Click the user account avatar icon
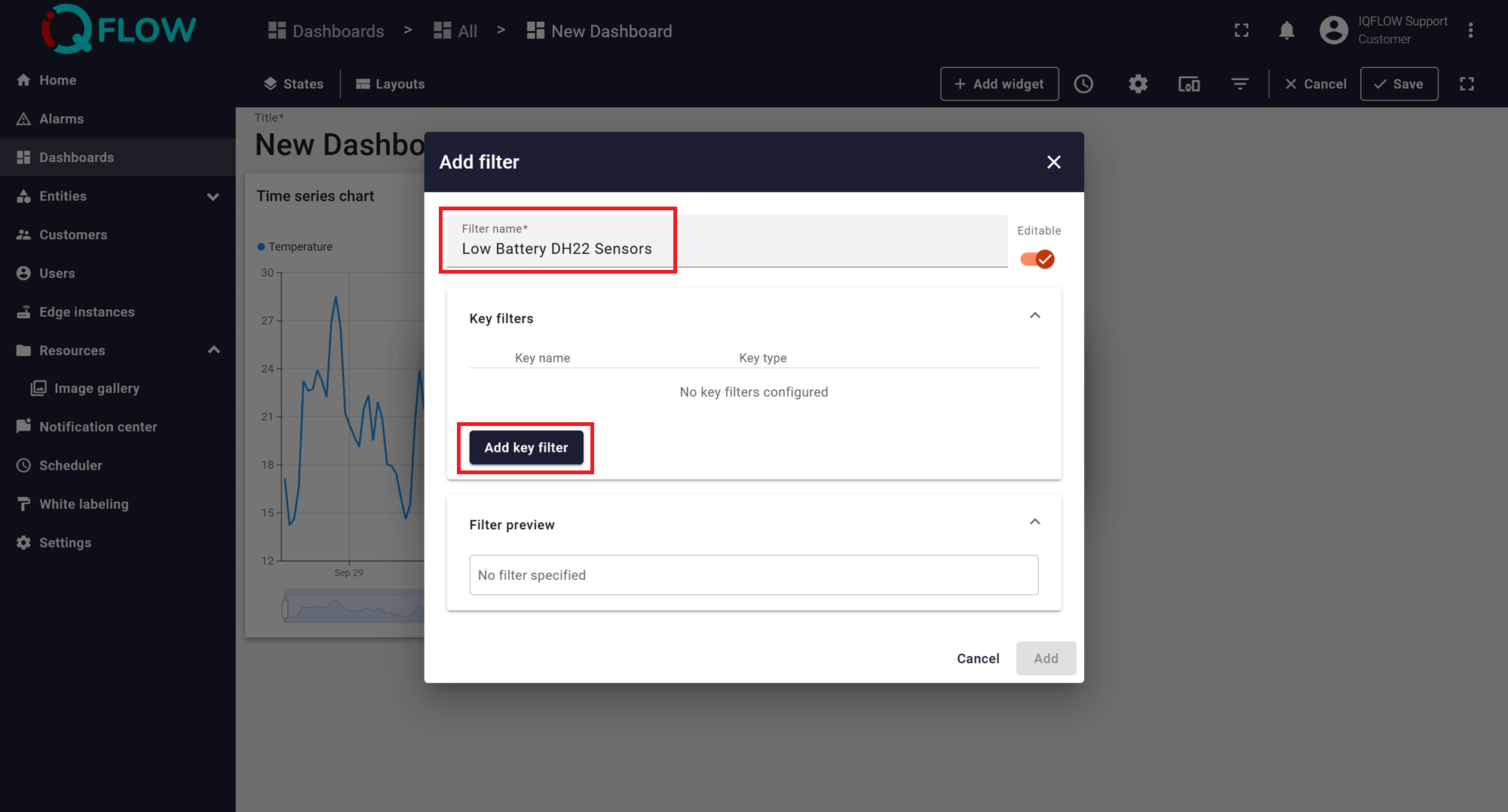This screenshot has width=1508, height=812. click(1333, 31)
